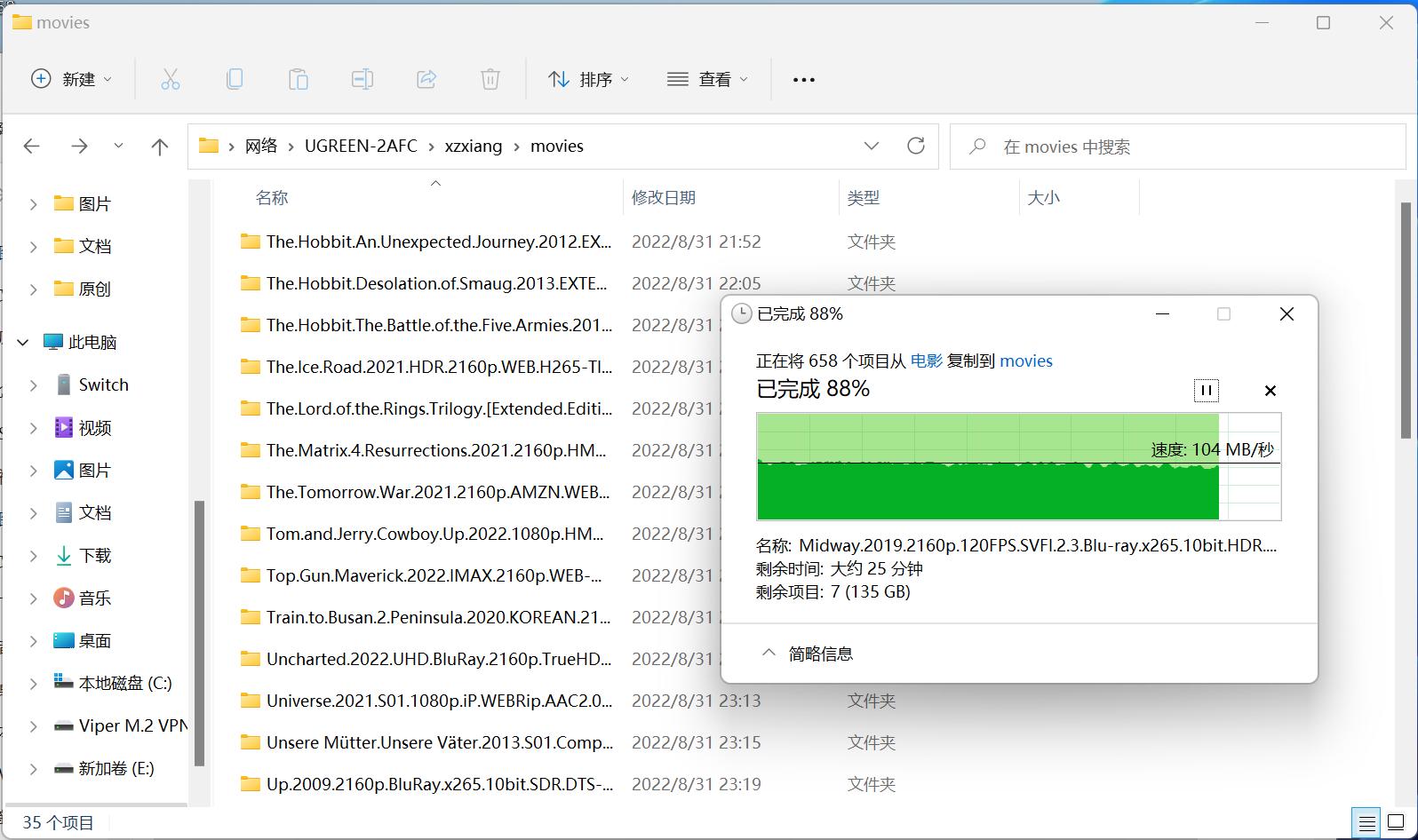Screen dimensions: 1418x840
Task: Open the 排序 sort menu
Action: pos(588,79)
